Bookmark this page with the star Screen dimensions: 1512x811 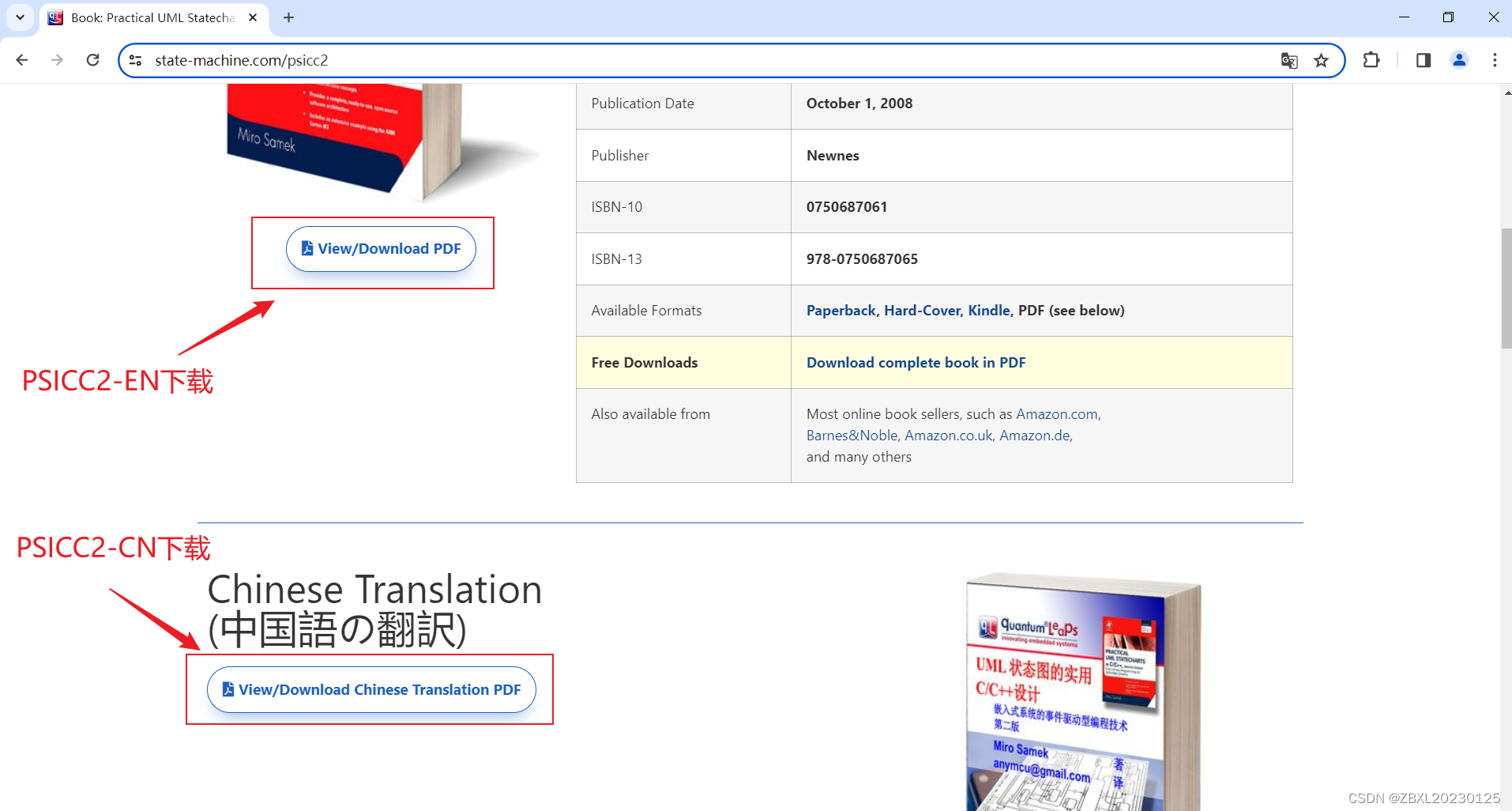click(x=1321, y=60)
